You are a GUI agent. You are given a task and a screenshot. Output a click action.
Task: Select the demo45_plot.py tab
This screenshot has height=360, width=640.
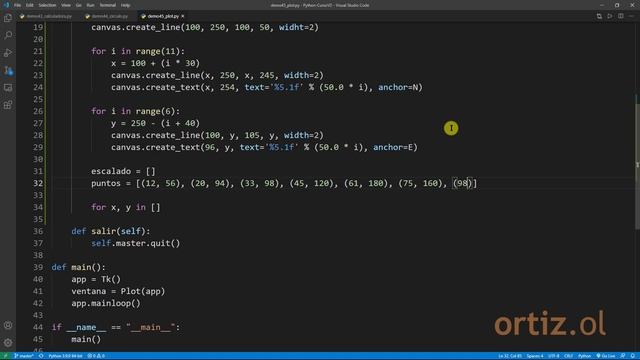click(x=162, y=16)
